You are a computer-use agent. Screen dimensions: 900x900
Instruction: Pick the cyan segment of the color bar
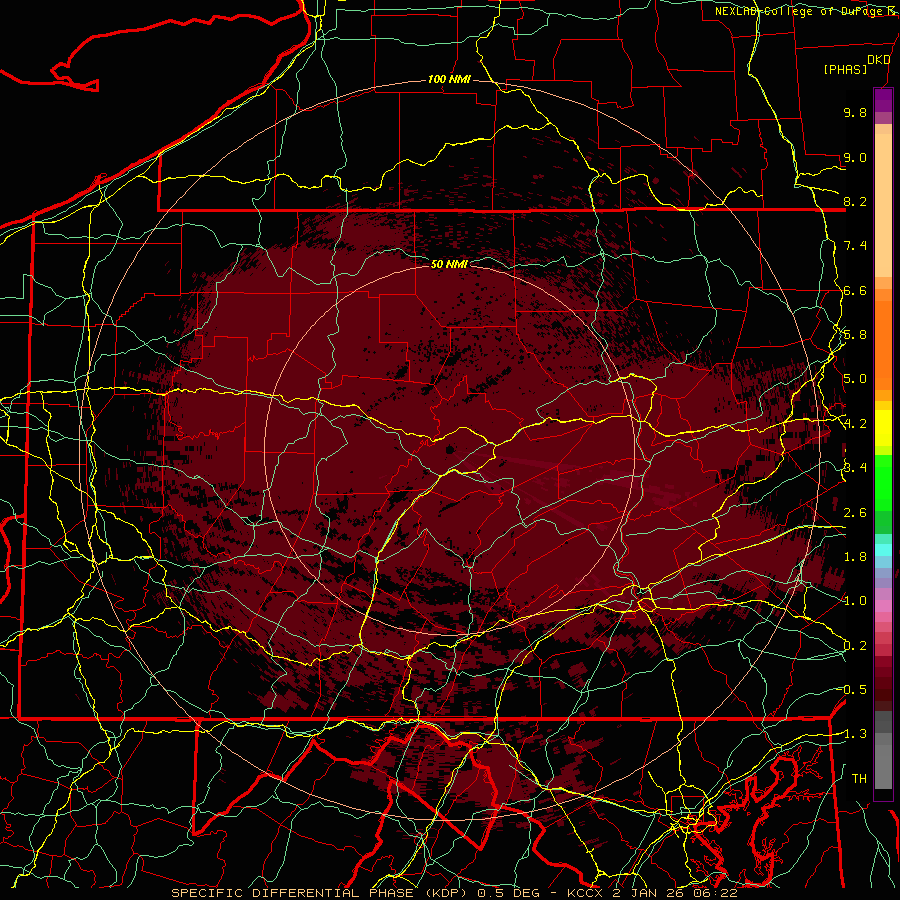[x=883, y=550]
